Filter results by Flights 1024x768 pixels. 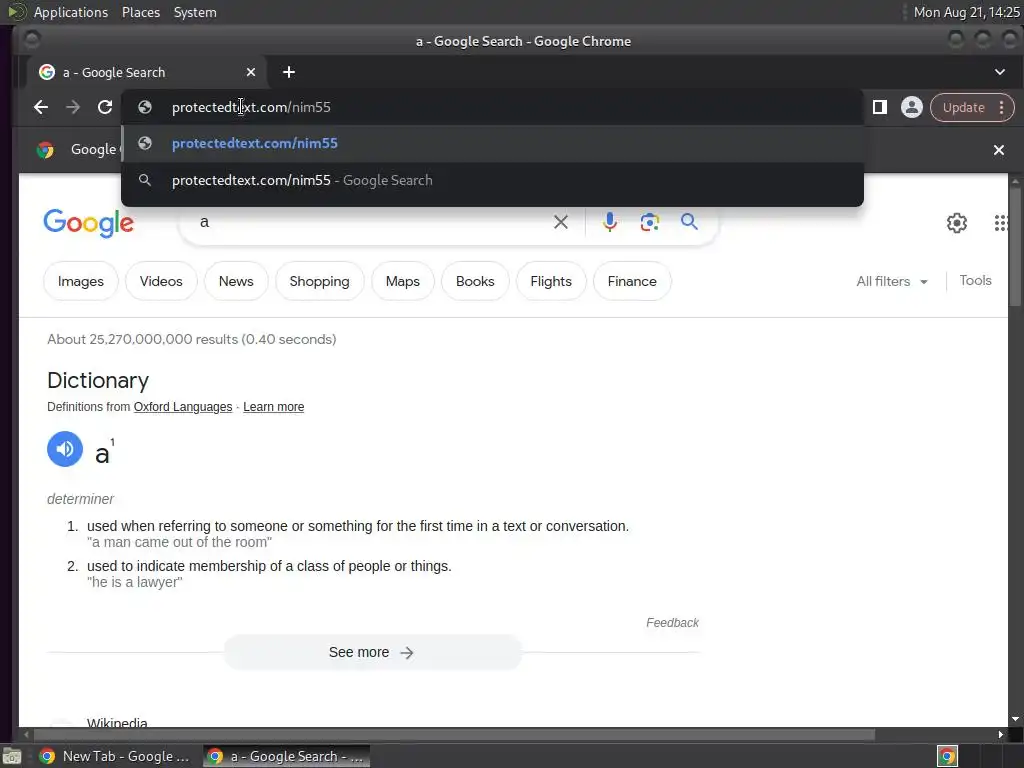(551, 281)
